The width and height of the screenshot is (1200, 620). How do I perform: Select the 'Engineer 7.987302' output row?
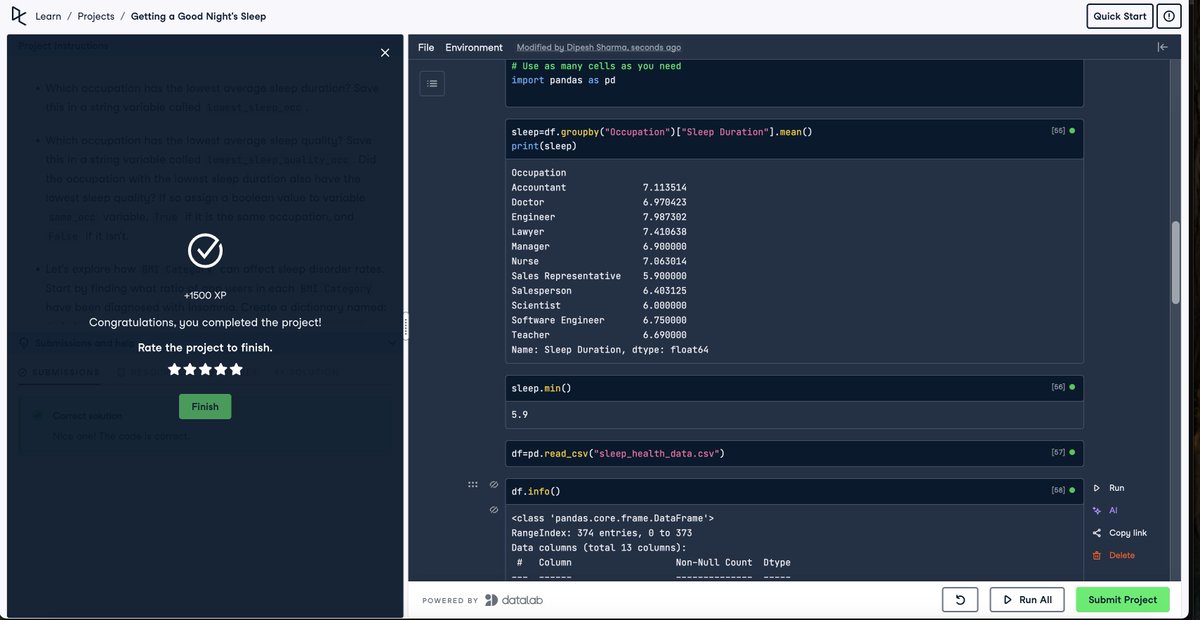point(601,217)
